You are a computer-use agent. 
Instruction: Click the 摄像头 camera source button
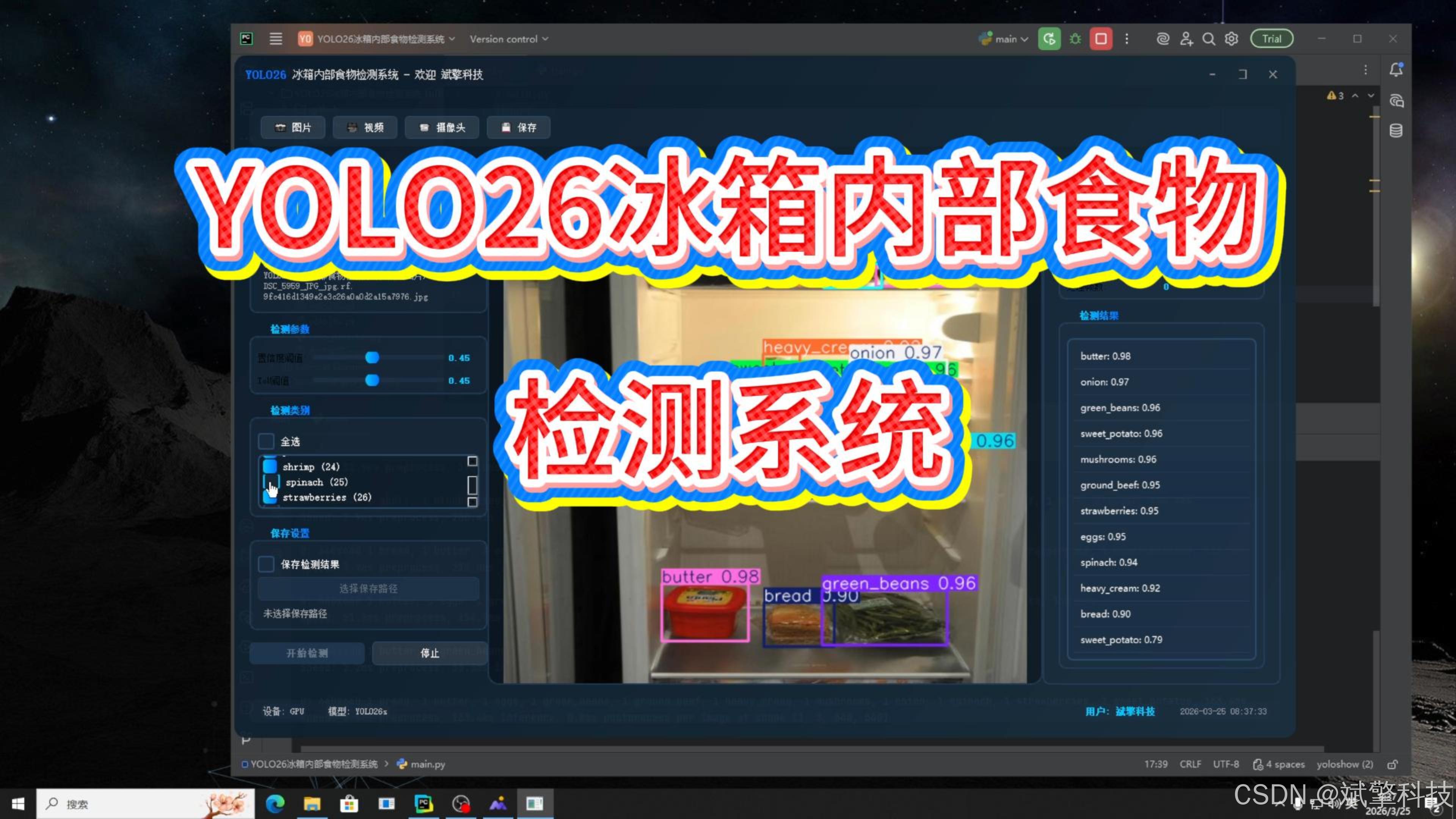click(x=442, y=127)
